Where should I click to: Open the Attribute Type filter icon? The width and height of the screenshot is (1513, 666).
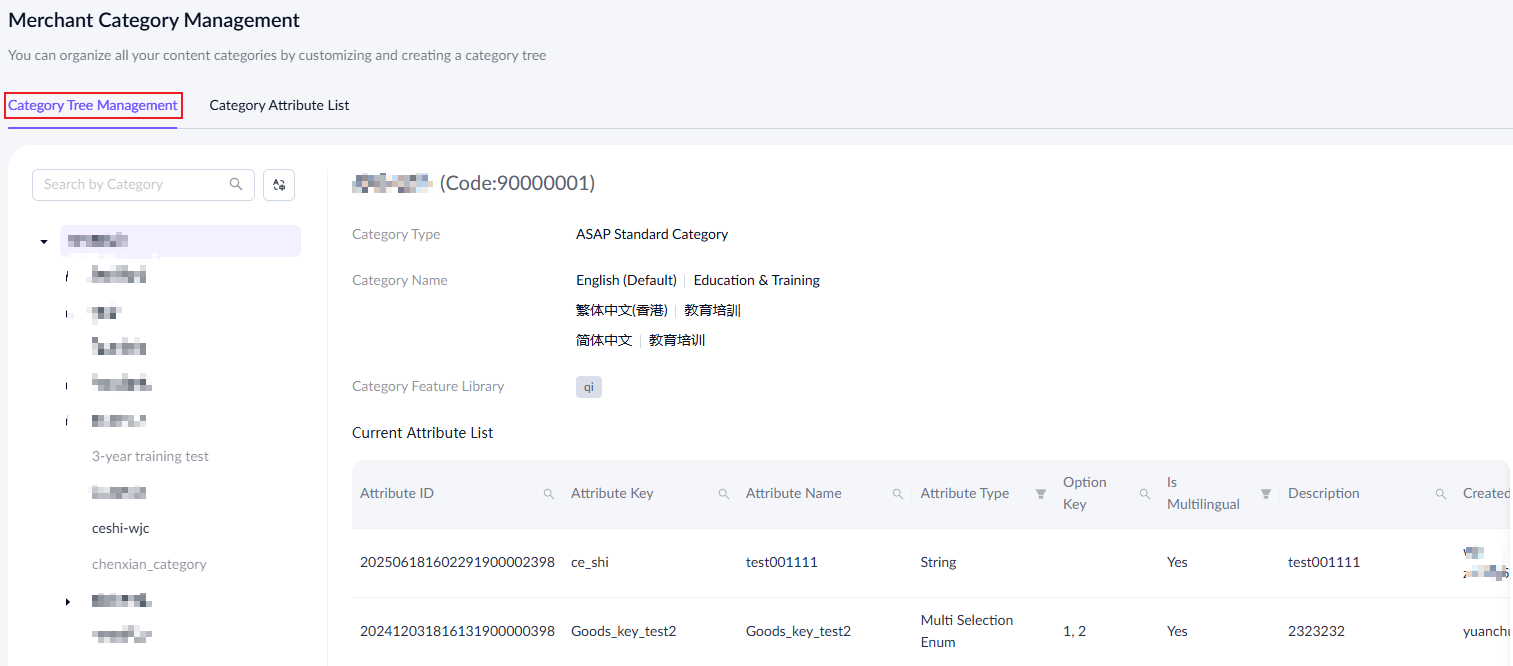click(x=1040, y=494)
